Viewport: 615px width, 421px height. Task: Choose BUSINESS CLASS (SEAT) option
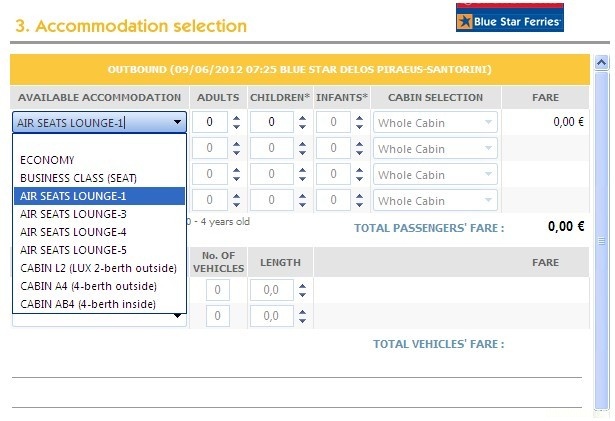(x=78, y=178)
